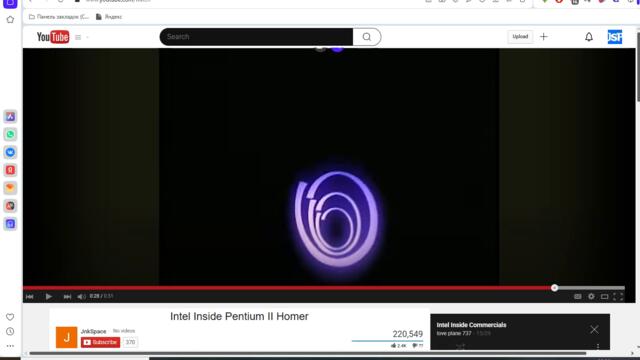This screenshot has width=640, height=360.
Task: Mute the video volume
Action: [81, 297]
